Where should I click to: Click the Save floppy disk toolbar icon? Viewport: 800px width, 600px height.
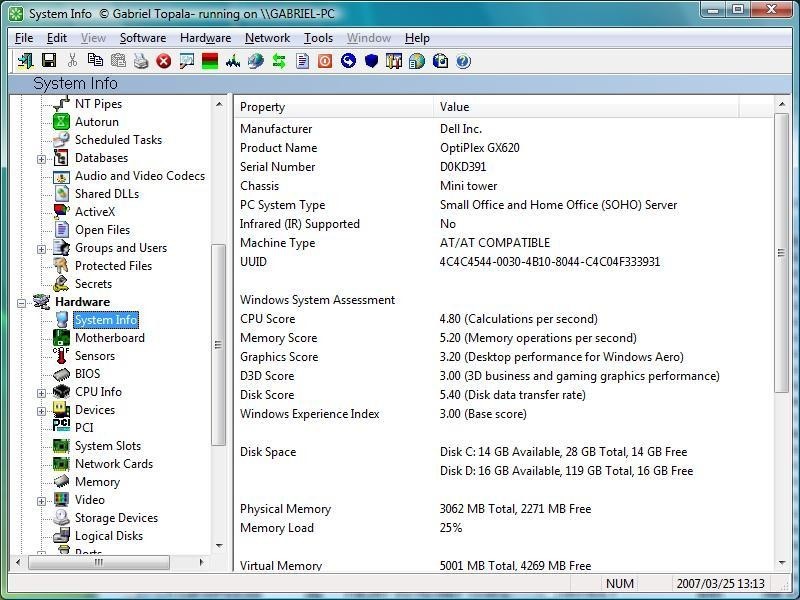pos(48,61)
